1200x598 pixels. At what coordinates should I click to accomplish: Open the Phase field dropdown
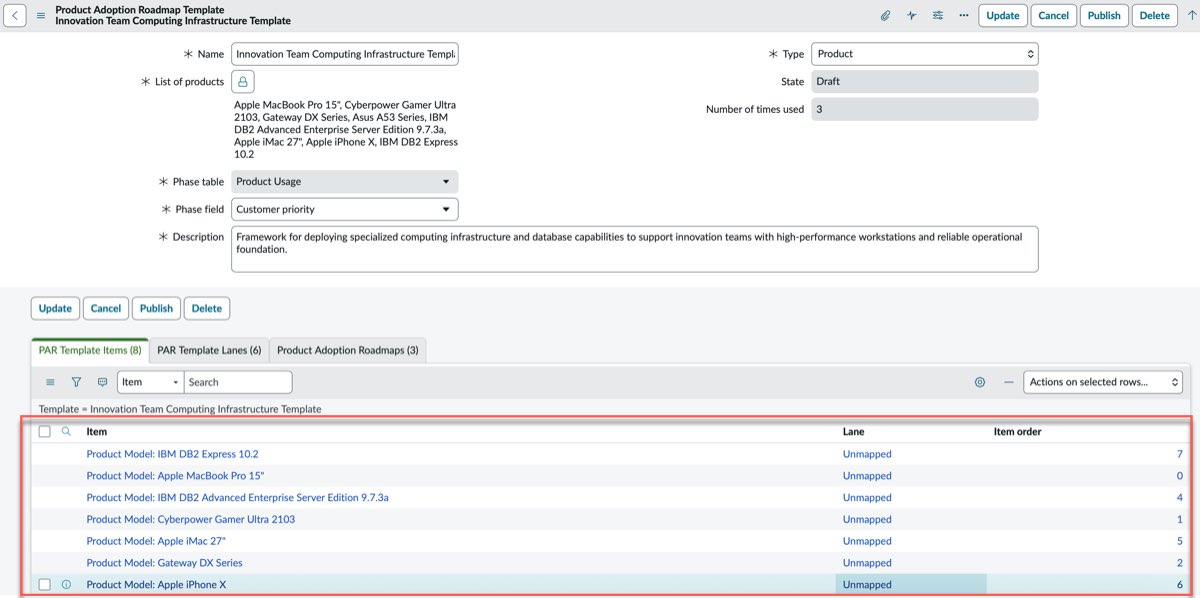click(x=345, y=209)
